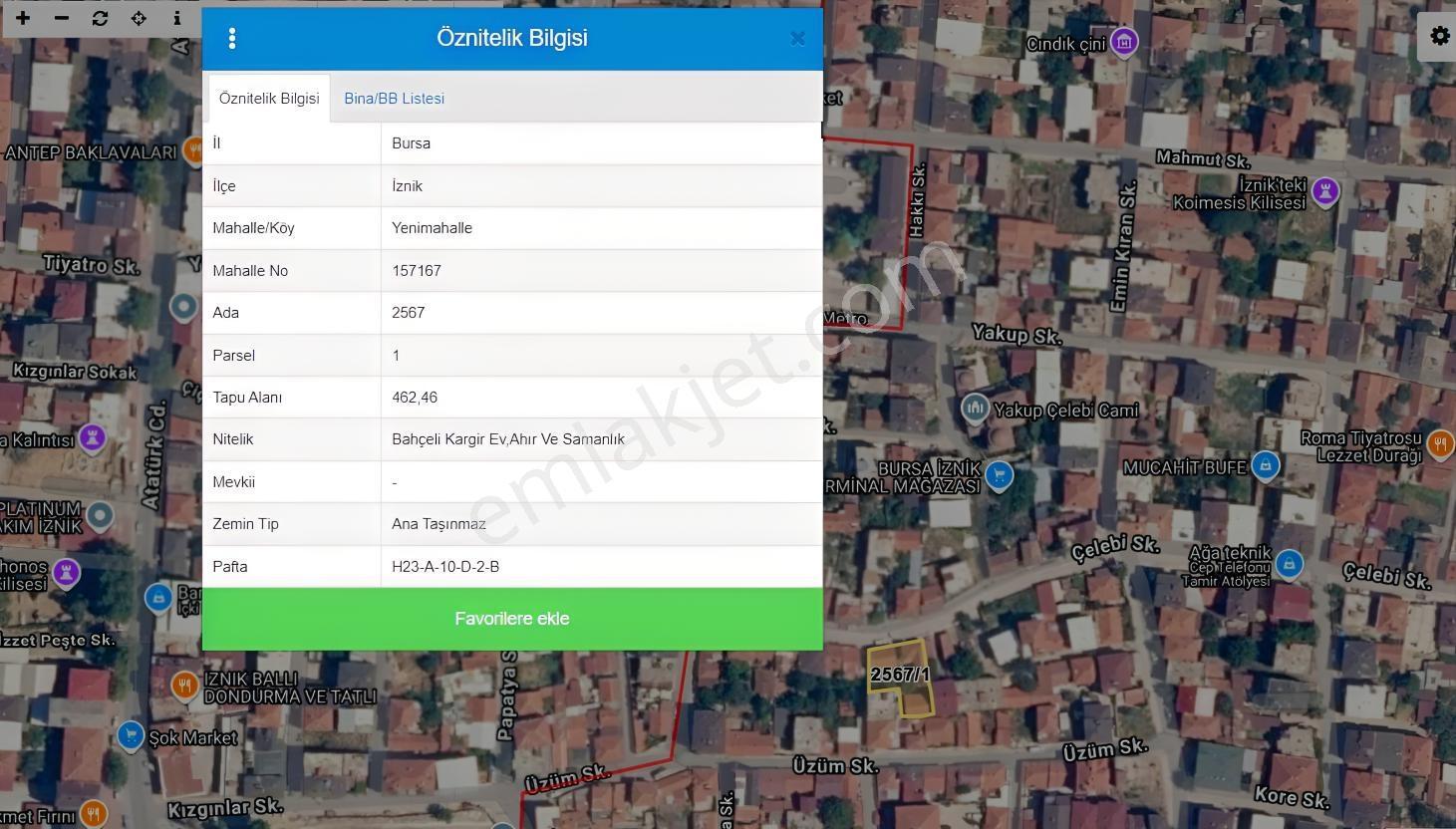This screenshot has height=829, width=1456.
Task: Click the Pafta value H23-A-10-D-2-B
Action: coord(445,567)
